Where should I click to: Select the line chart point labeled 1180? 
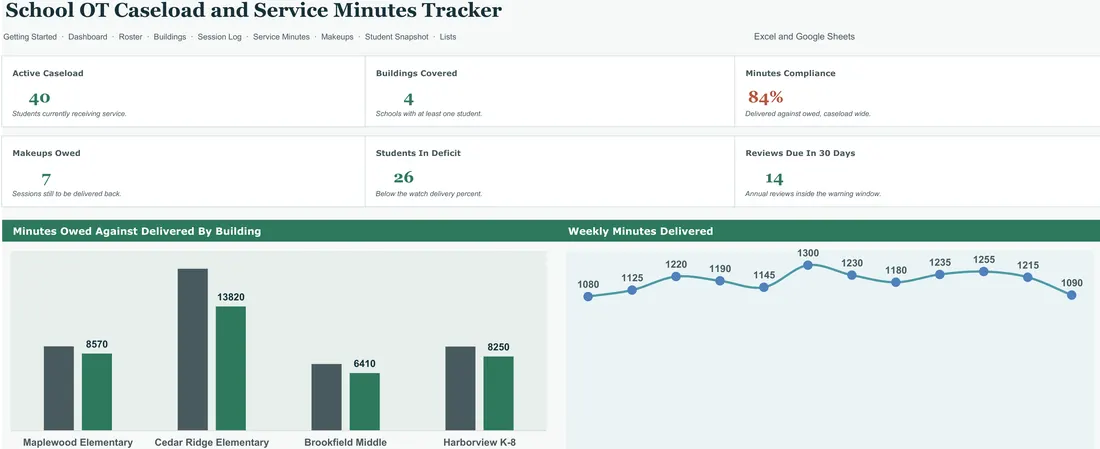click(x=896, y=282)
